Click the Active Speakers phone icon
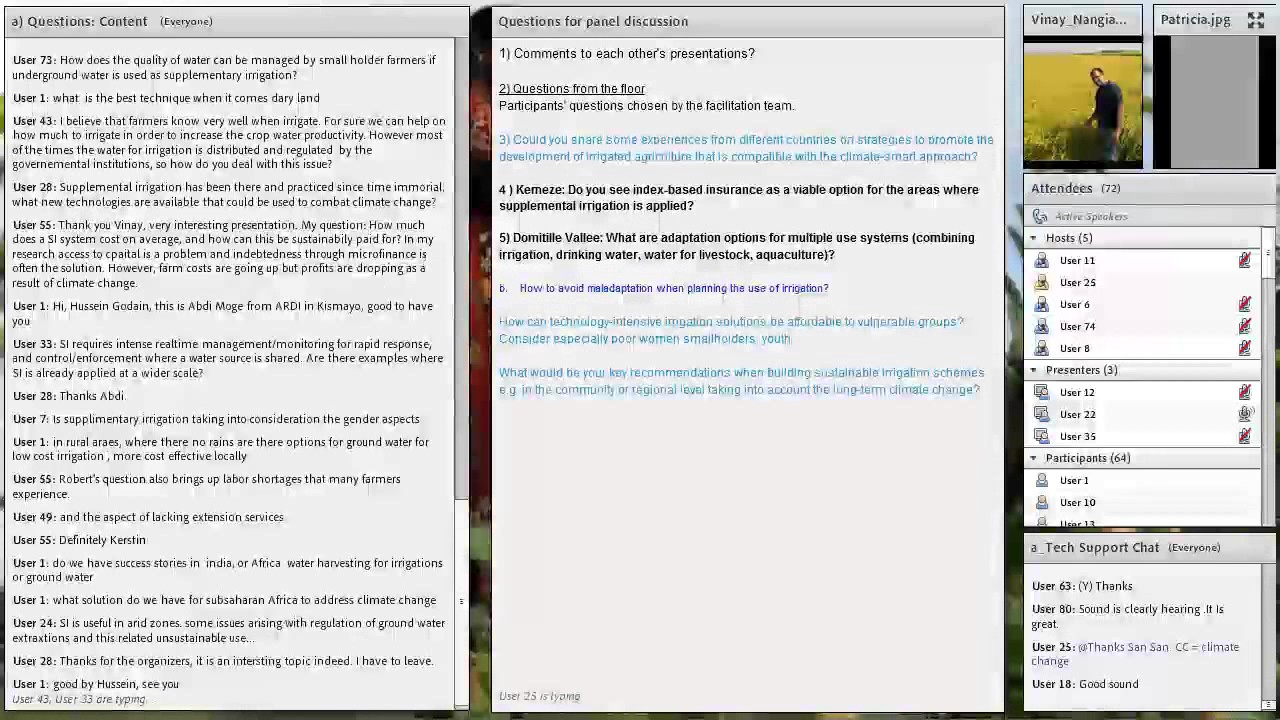 tap(1040, 216)
